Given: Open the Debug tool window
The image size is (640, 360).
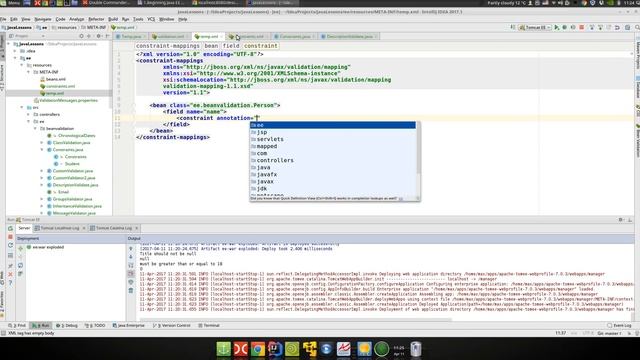Looking at the screenshot, I should click(67, 326).
